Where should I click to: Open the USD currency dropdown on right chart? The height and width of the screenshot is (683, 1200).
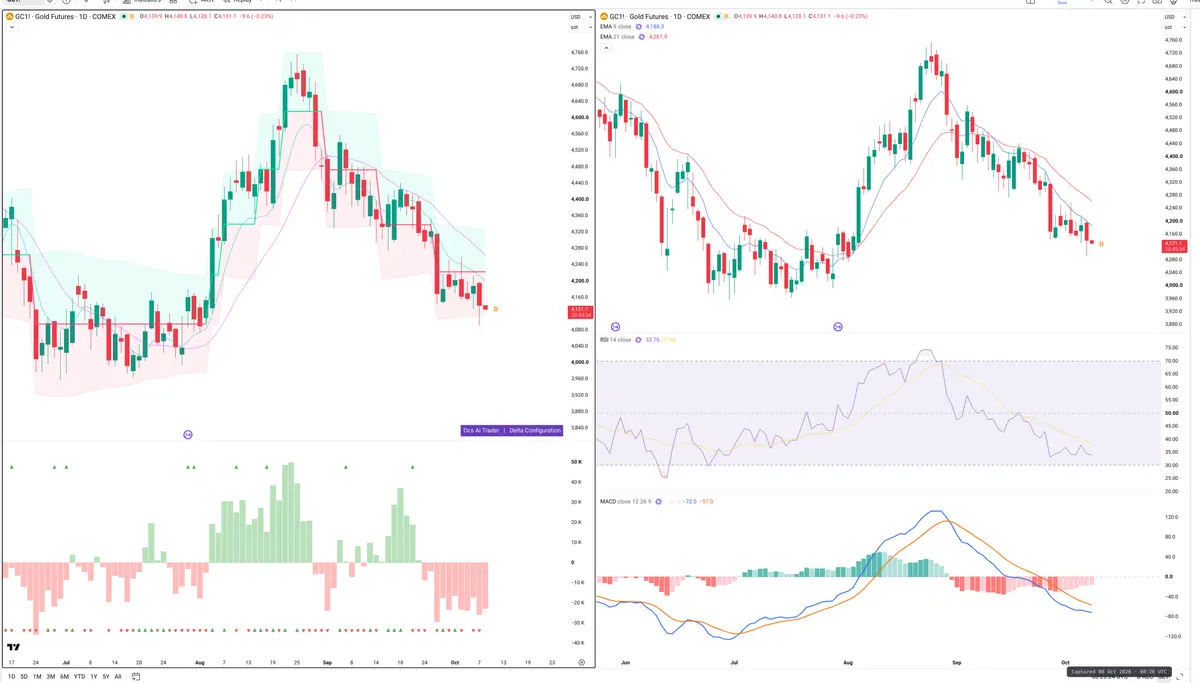coord(1173,17)
